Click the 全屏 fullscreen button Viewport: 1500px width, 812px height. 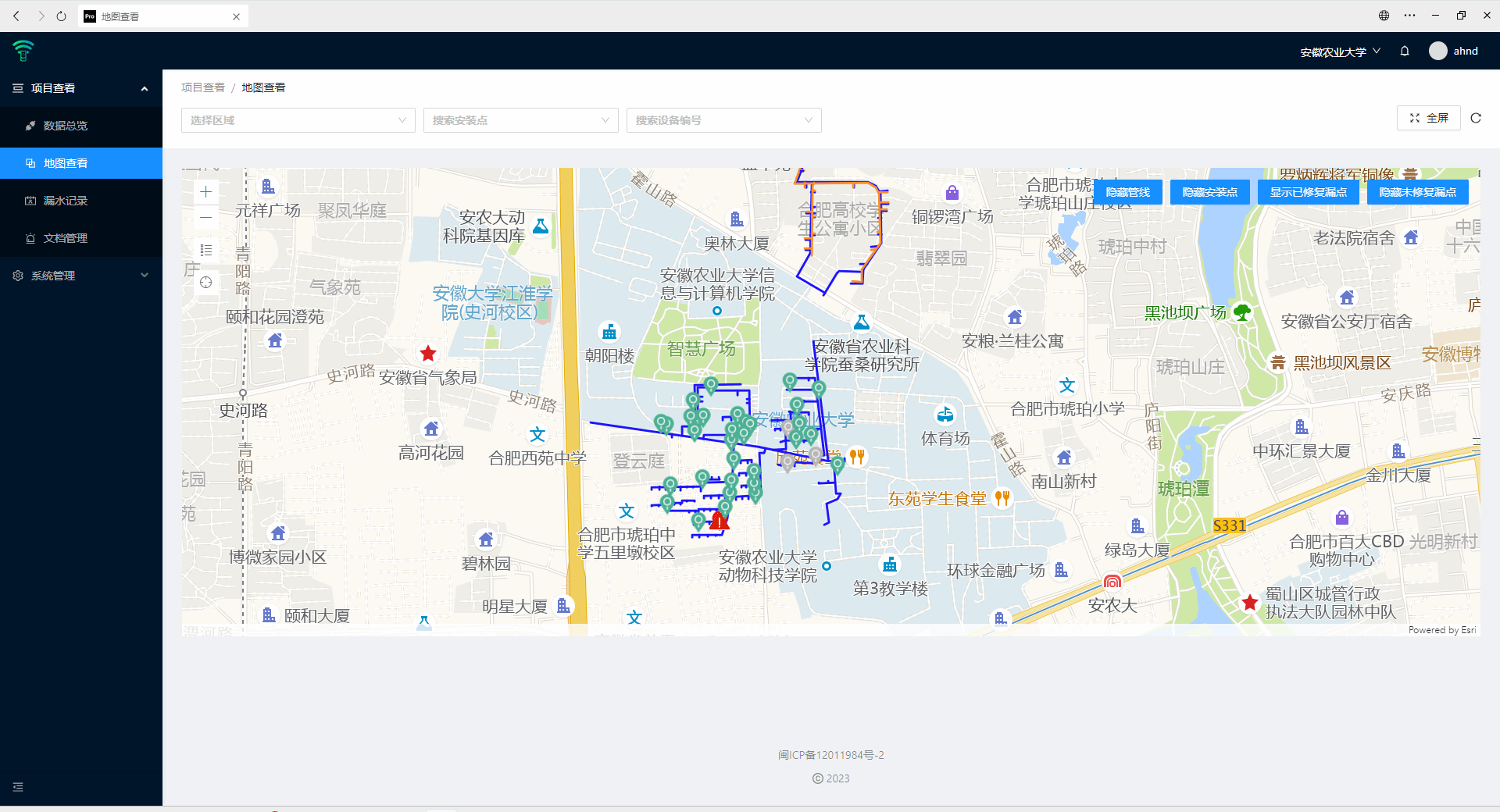[1428, 118]
